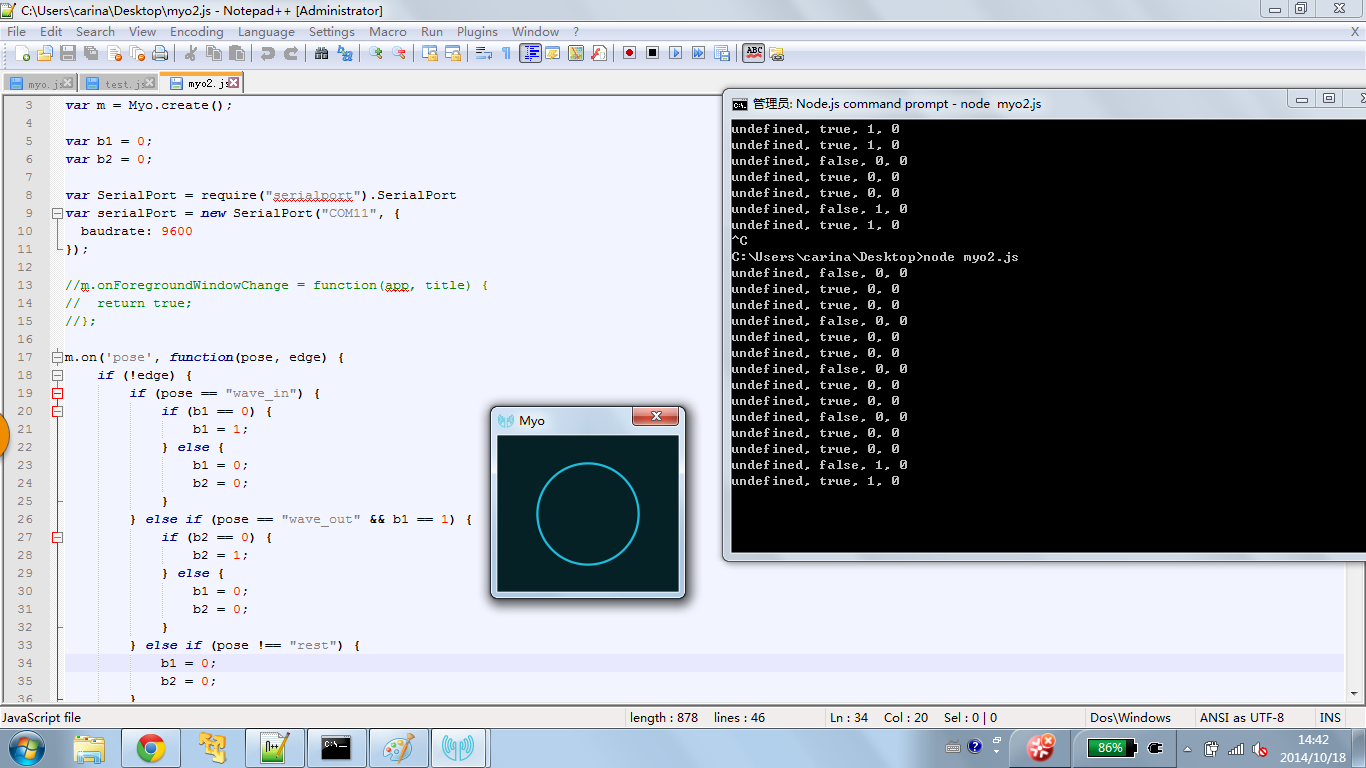Click the INS indicator in status bar
The width and height of the screenshot is (1366, 768).
click(x=1330, y=717)
